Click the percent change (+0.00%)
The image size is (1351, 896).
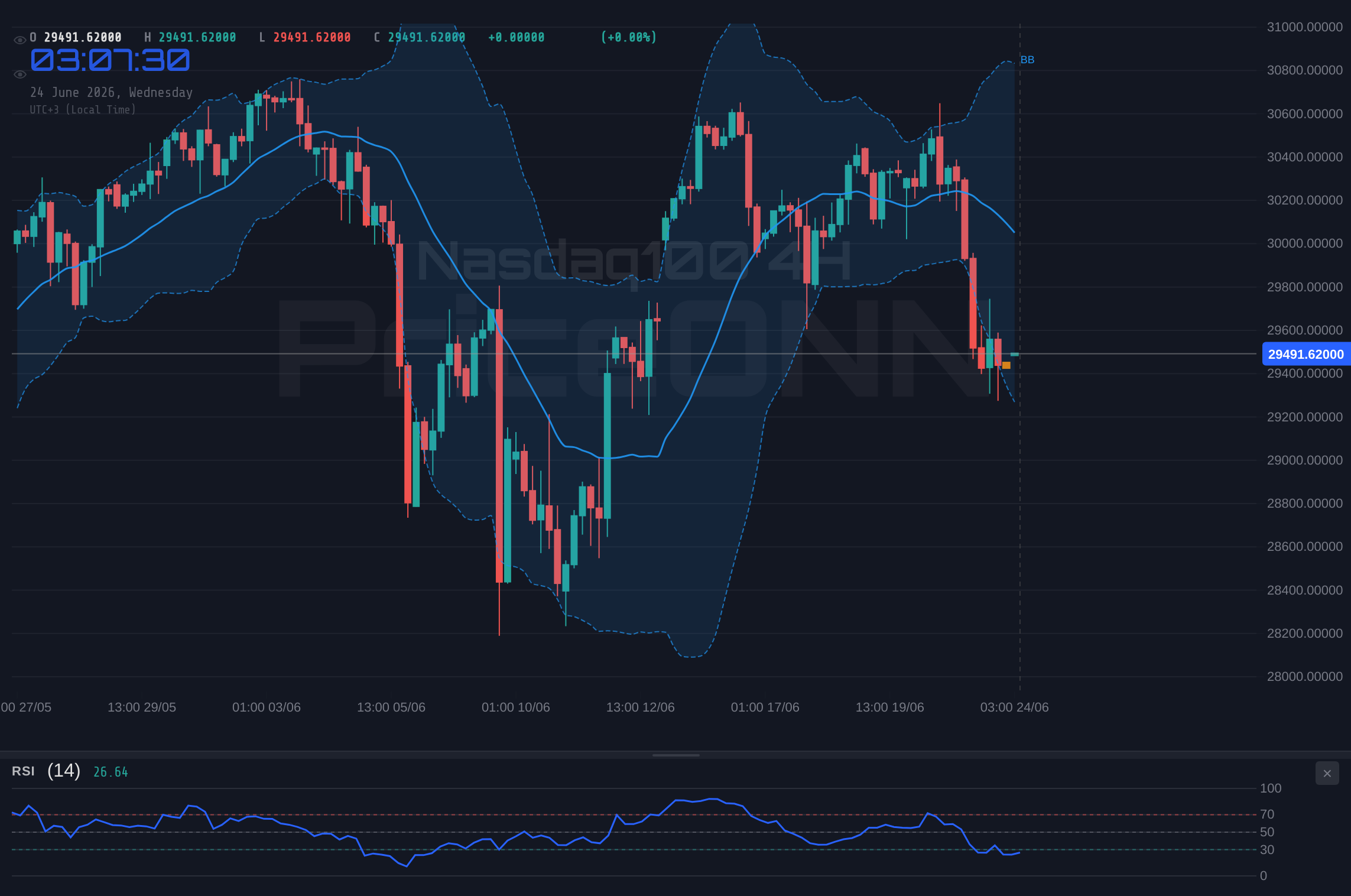[629, 37]
